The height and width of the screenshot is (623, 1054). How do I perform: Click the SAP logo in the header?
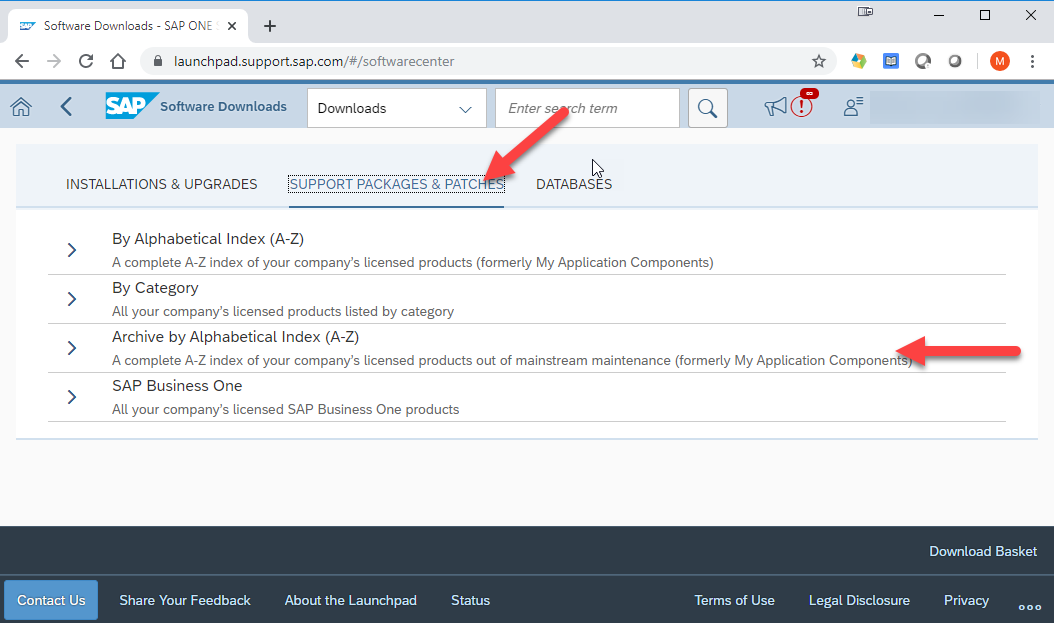coord(132,106)
